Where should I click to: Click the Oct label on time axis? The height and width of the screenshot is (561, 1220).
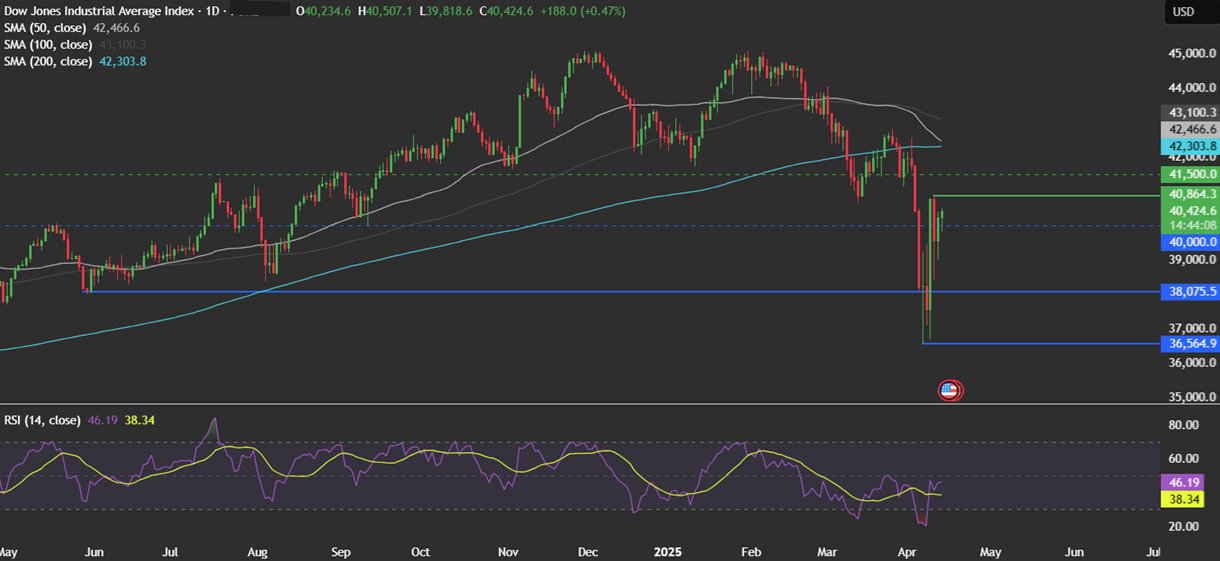pos(420,552)
